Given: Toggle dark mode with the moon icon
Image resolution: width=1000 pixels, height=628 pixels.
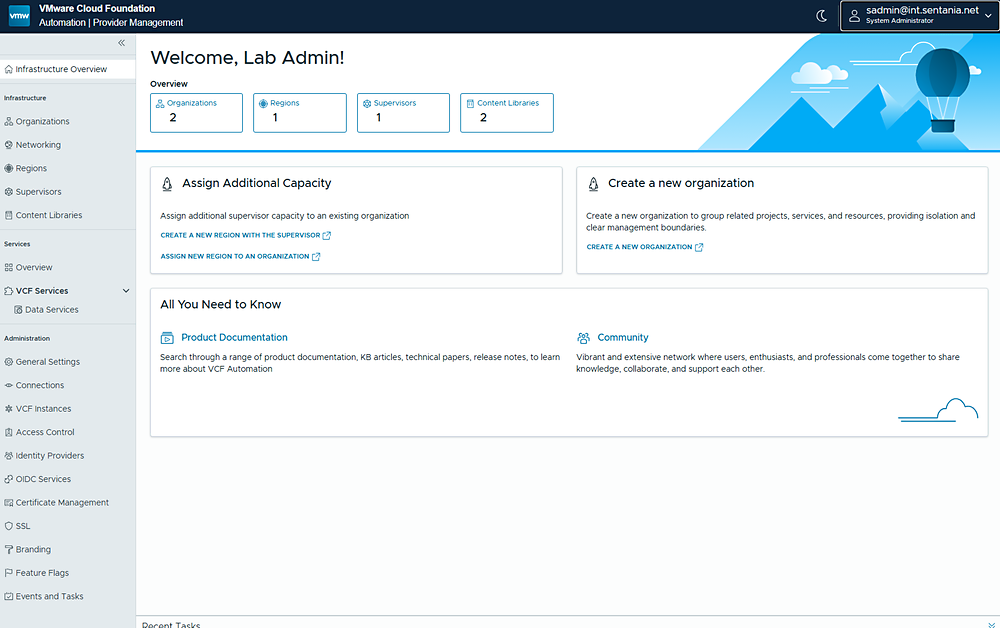Looking at the screenshot, I should [821, 16].
